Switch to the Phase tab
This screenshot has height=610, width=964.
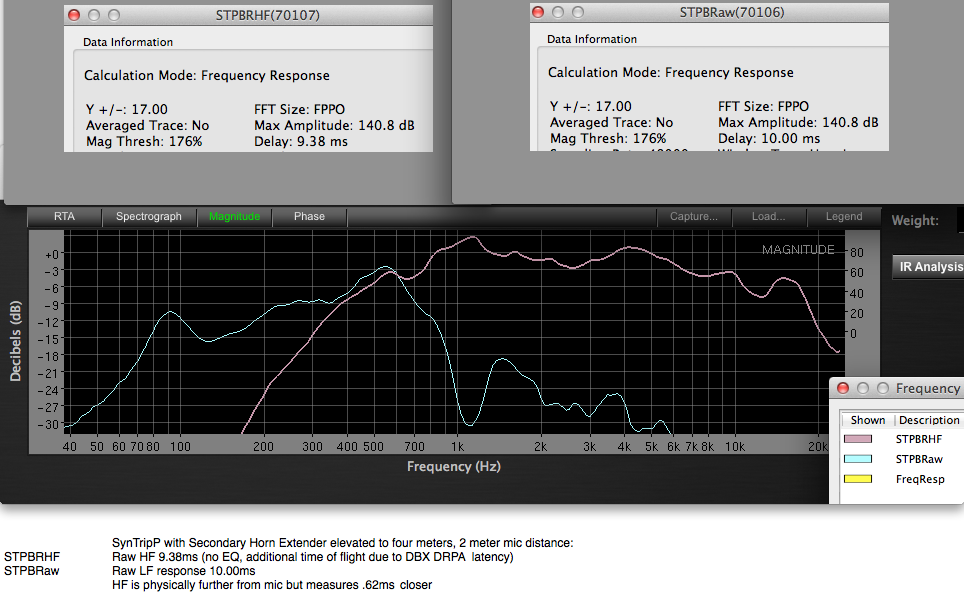coord(309,216)
